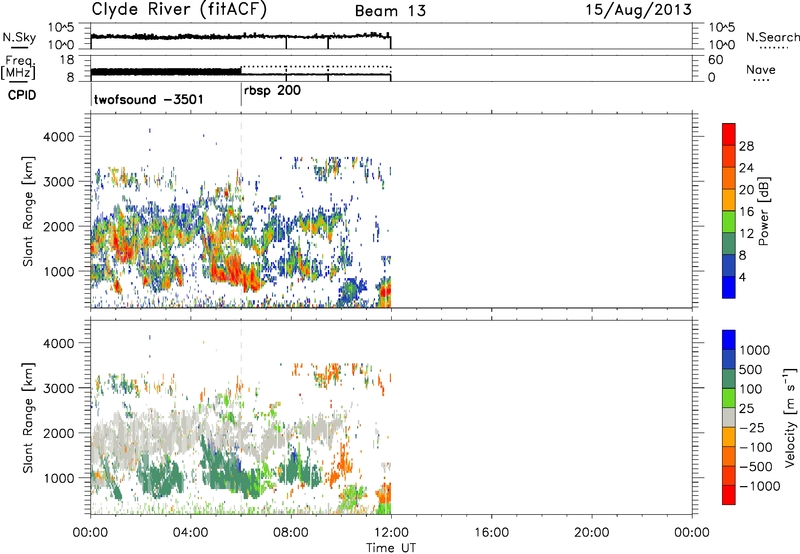Click the 16:00 time axis label

(x=491, y=533)
